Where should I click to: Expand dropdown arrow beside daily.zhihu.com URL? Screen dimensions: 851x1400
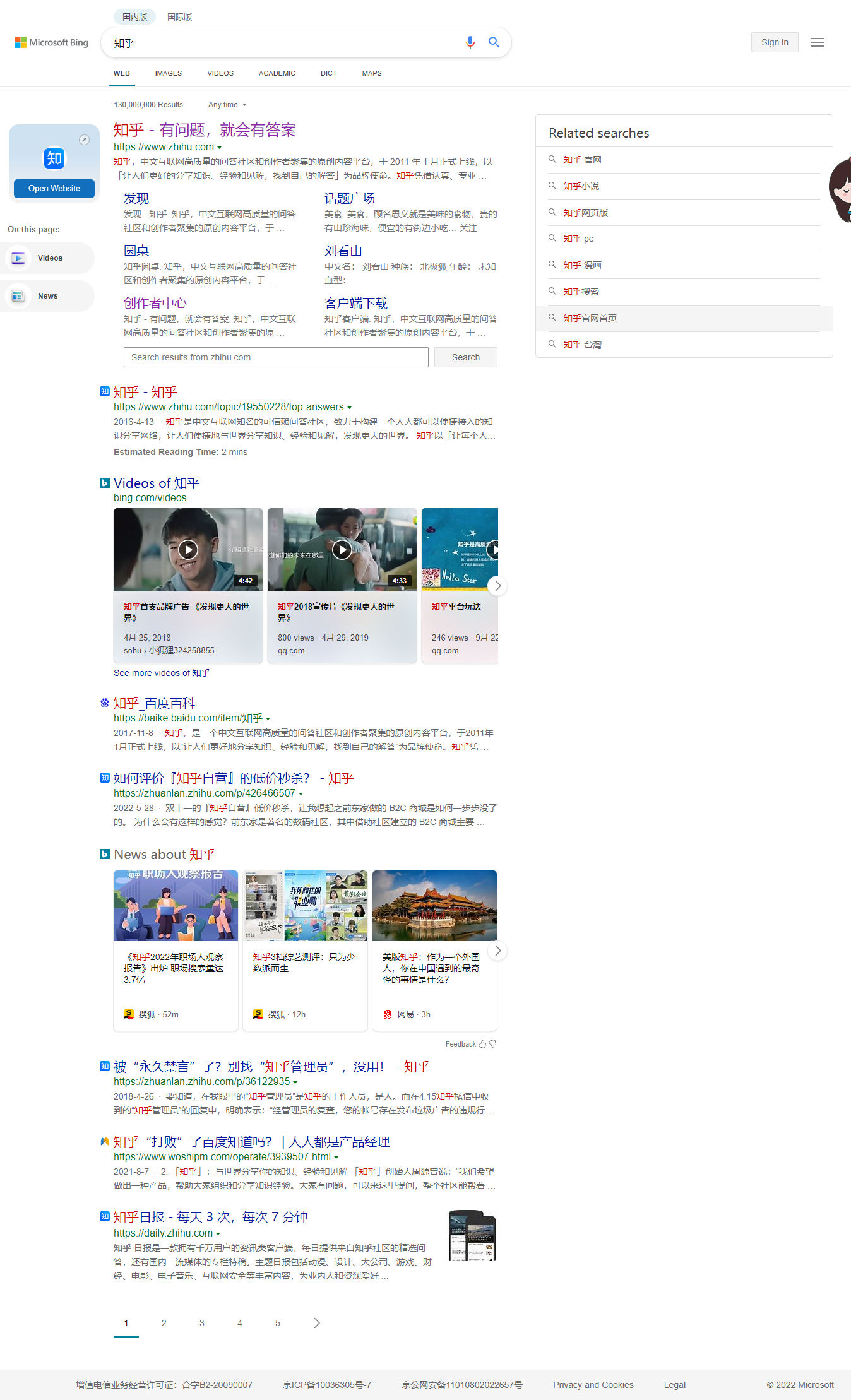(218, 1234)
